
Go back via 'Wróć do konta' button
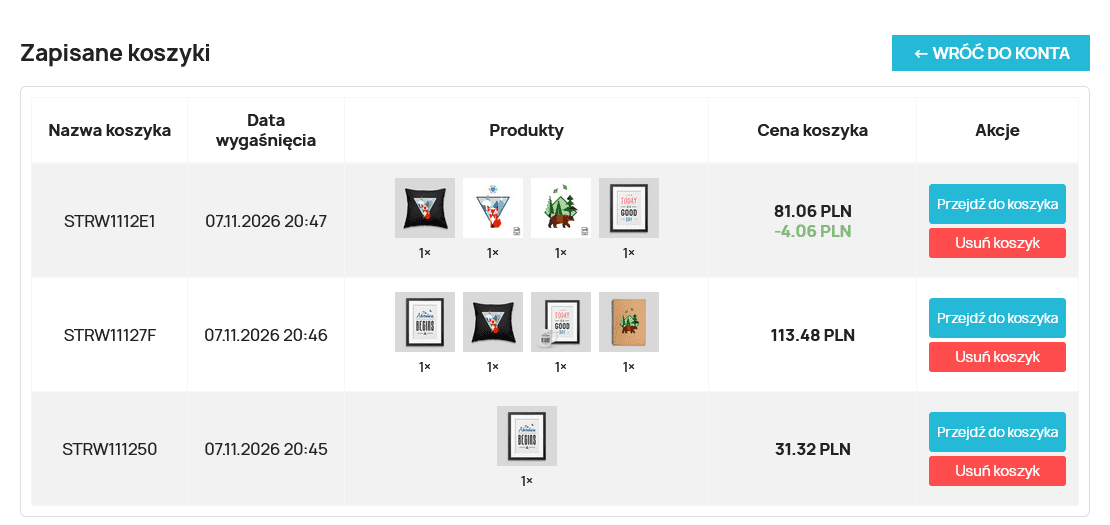point(991,53)
